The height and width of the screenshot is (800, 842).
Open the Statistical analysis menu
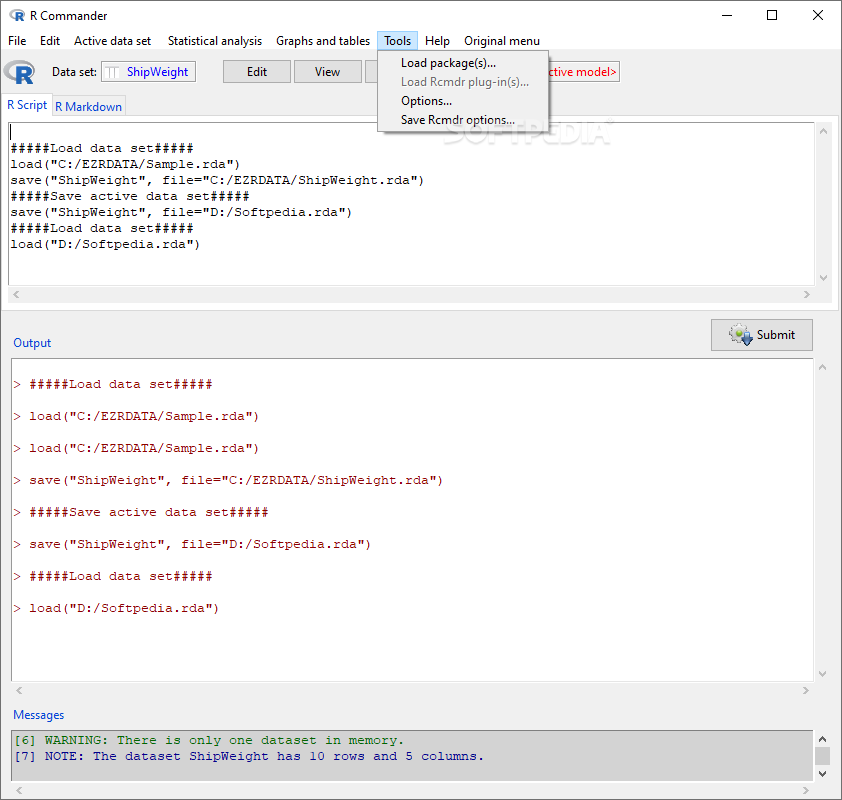(x=215, y=41)
